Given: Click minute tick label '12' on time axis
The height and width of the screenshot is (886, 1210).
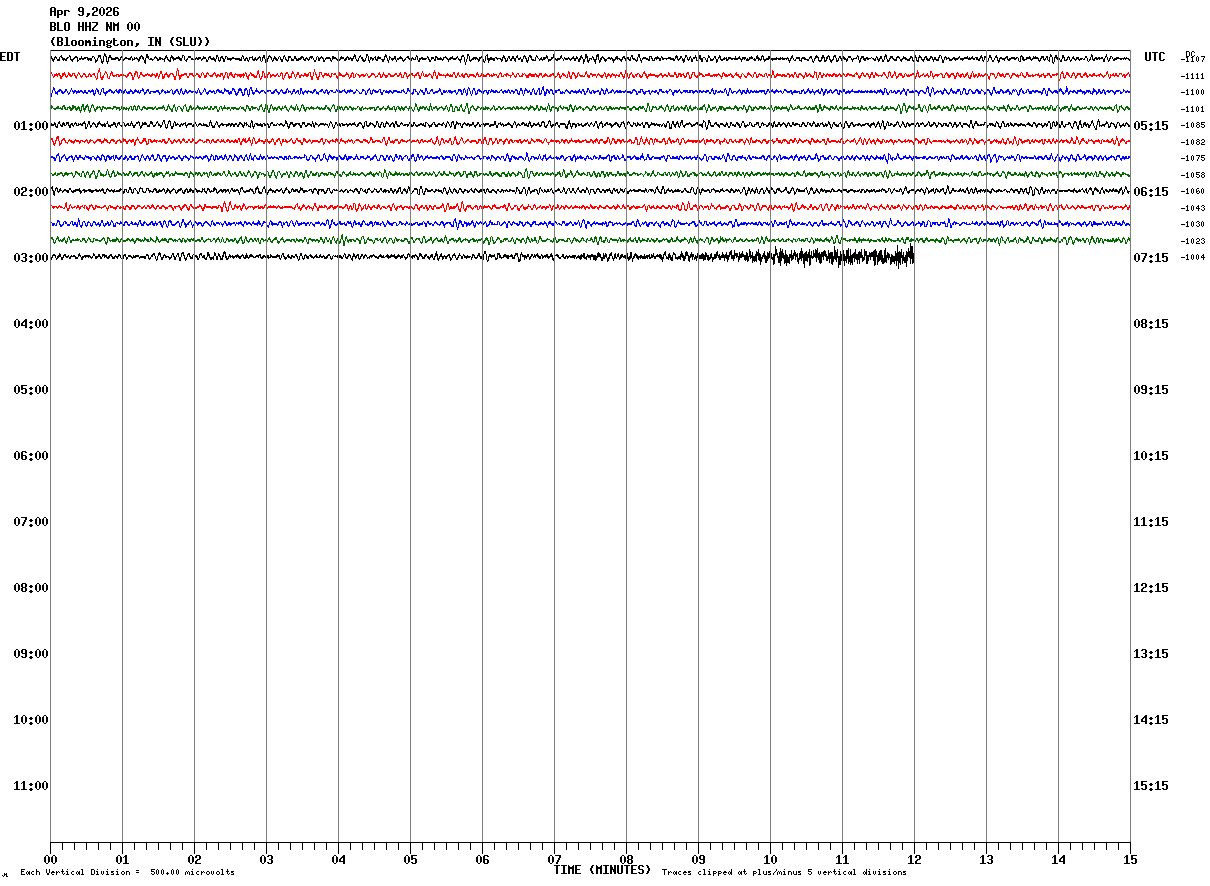Looking at the screenshot, I should point(914,860).
